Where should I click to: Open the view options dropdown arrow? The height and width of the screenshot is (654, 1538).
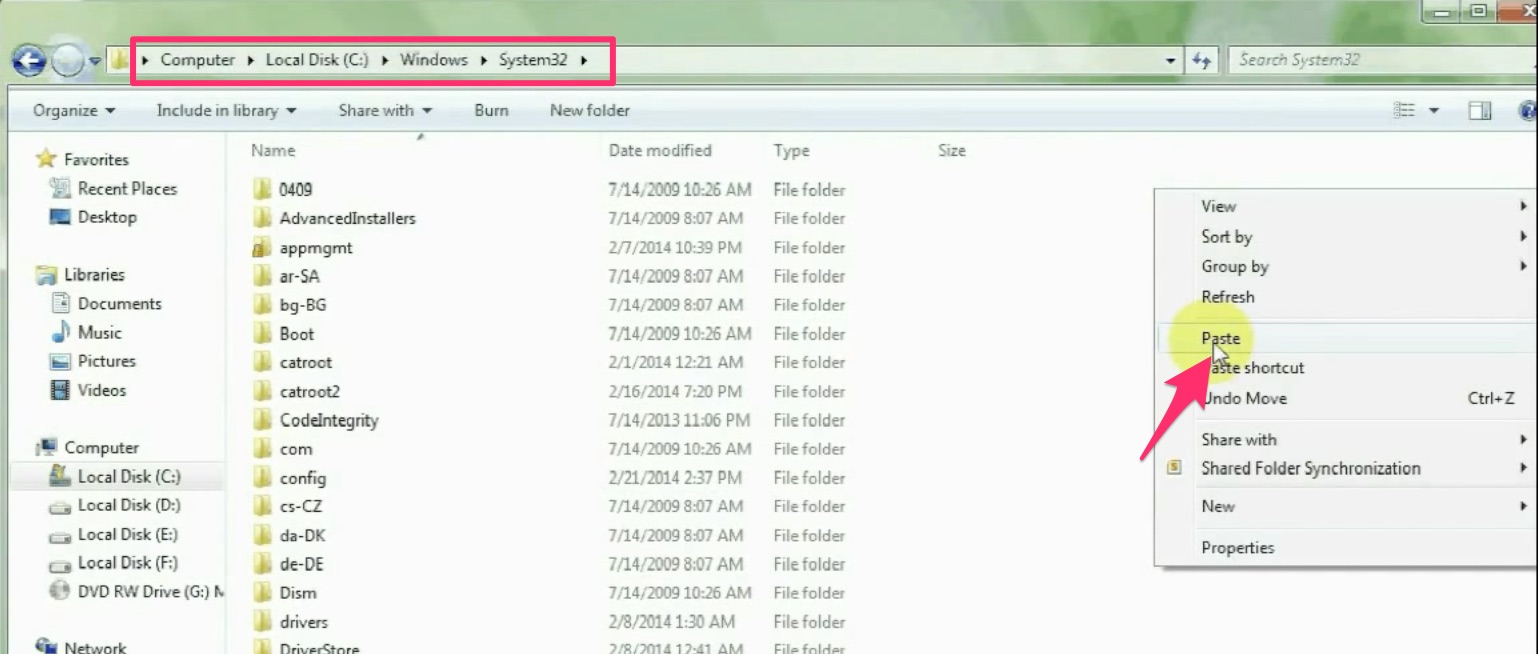[1433, 110]
